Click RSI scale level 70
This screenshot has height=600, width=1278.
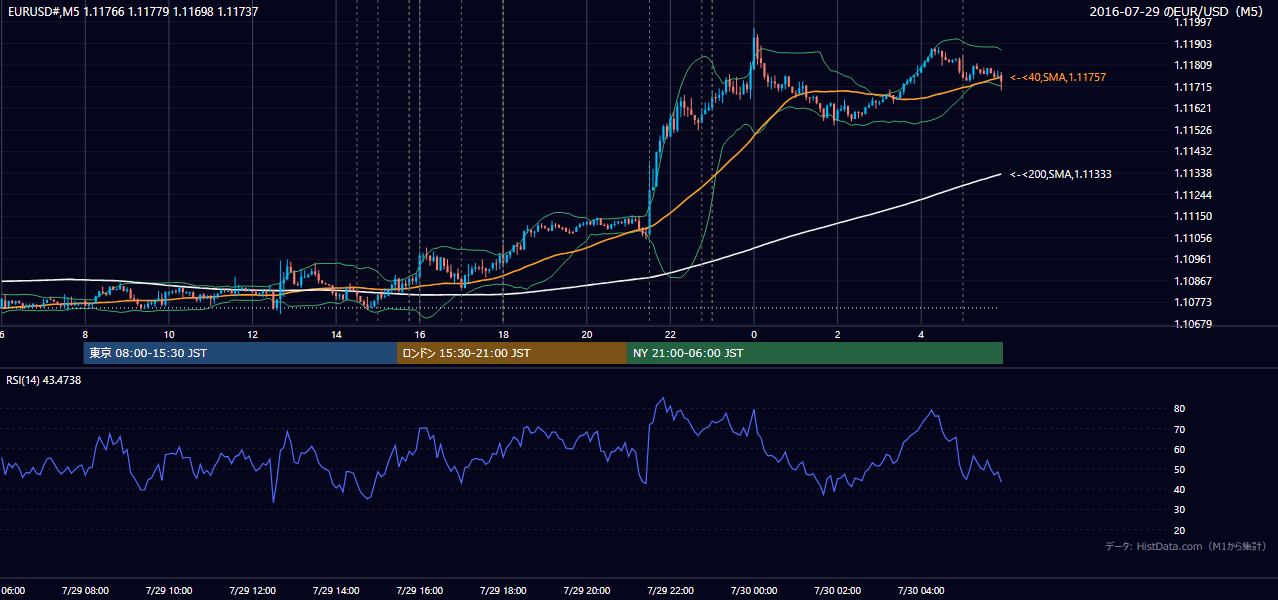tap(1179, 429)
